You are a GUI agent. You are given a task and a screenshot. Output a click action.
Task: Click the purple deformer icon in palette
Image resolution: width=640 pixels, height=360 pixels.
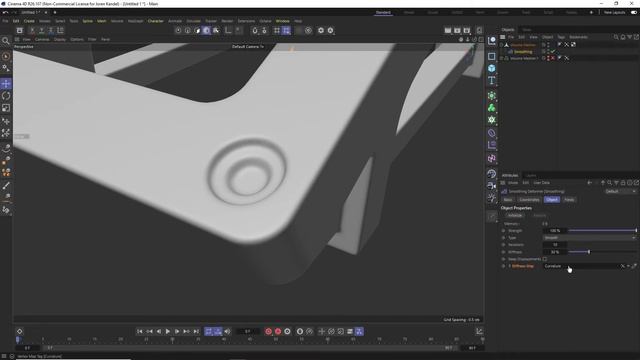pos(491,133)
